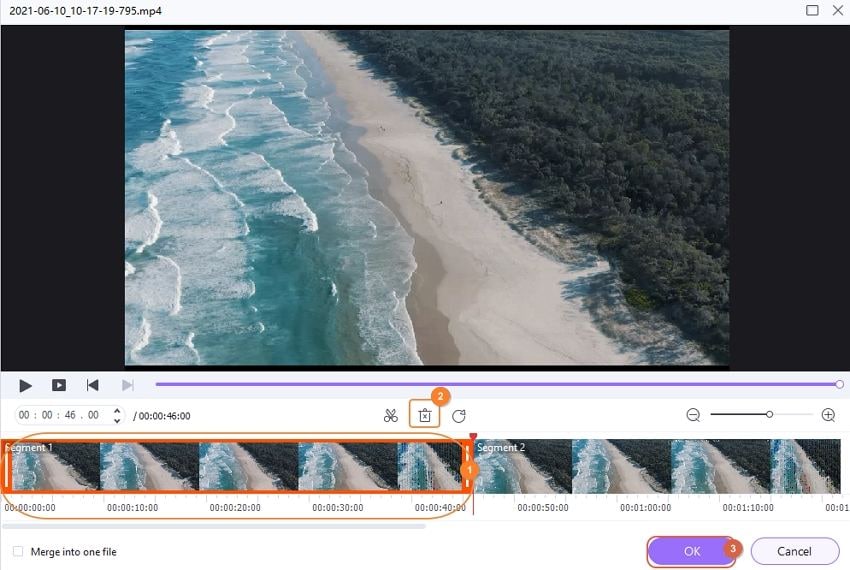Viewport: 850px width, 570px height.
Task: Enable Merge into one file checkbox
Action: [18, 552]
